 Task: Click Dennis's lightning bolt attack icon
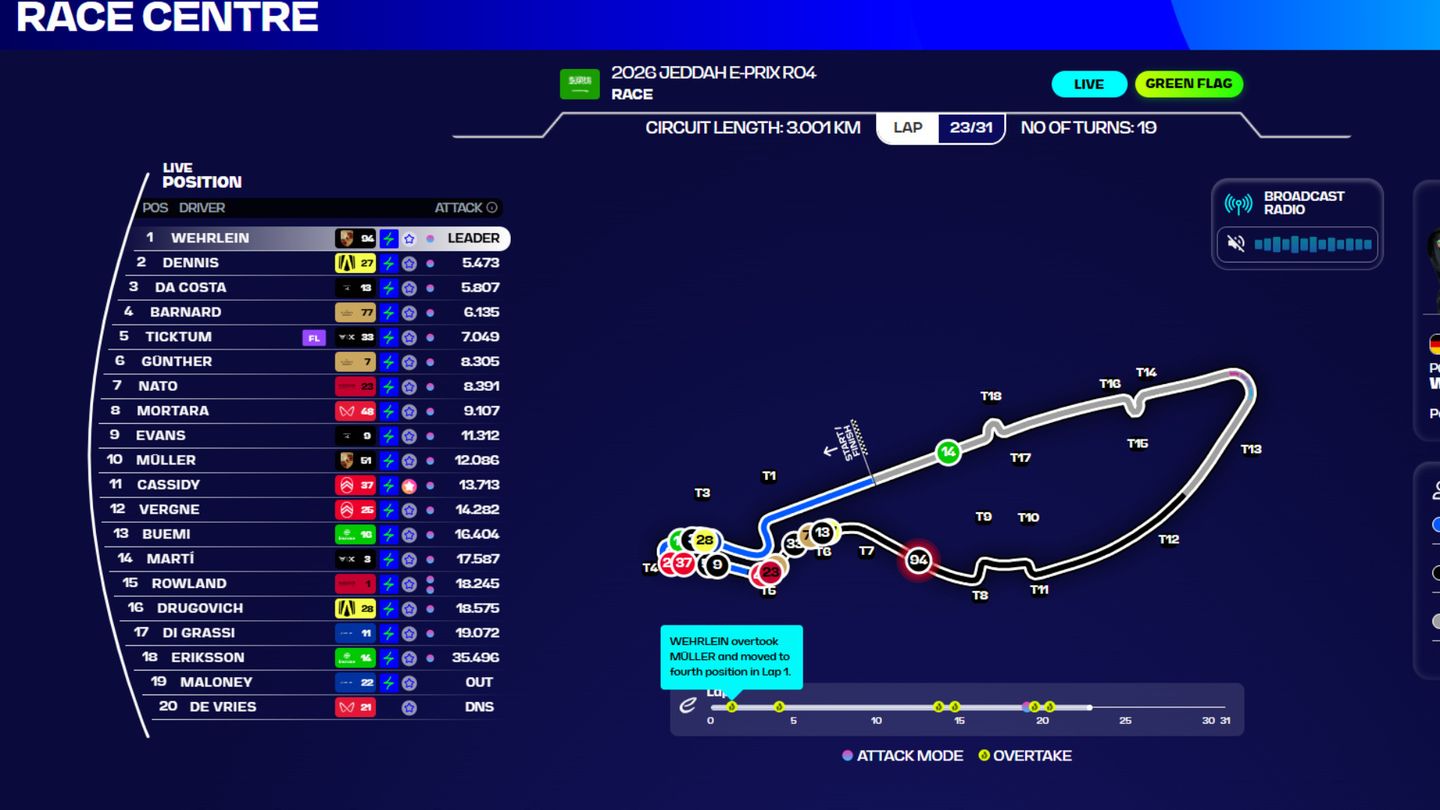389,263
